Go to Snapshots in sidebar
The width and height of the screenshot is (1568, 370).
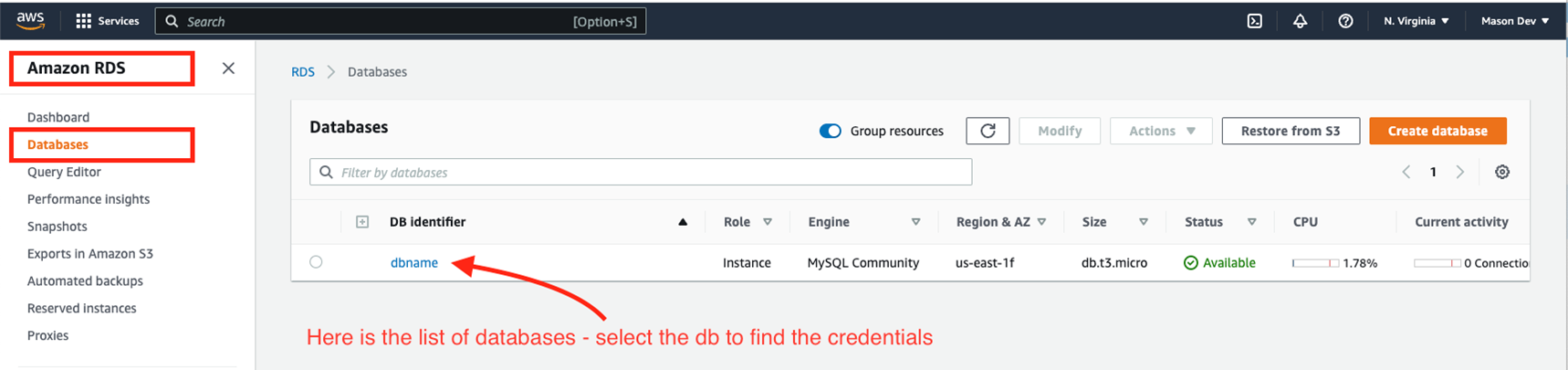(x=57, y=227)
